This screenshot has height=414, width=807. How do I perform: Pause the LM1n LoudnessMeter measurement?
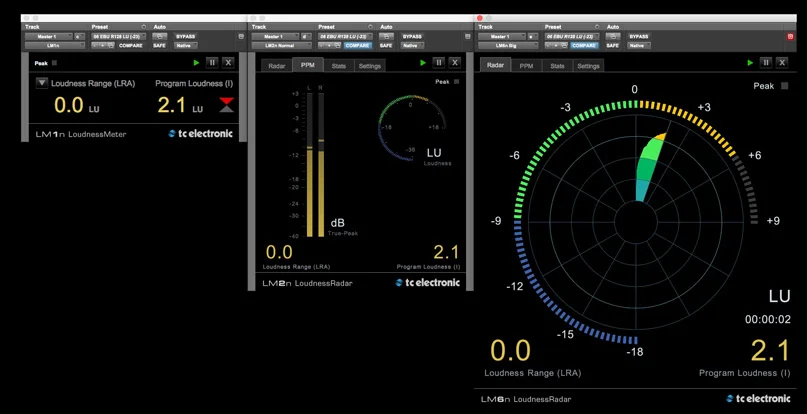click(212, 63)
